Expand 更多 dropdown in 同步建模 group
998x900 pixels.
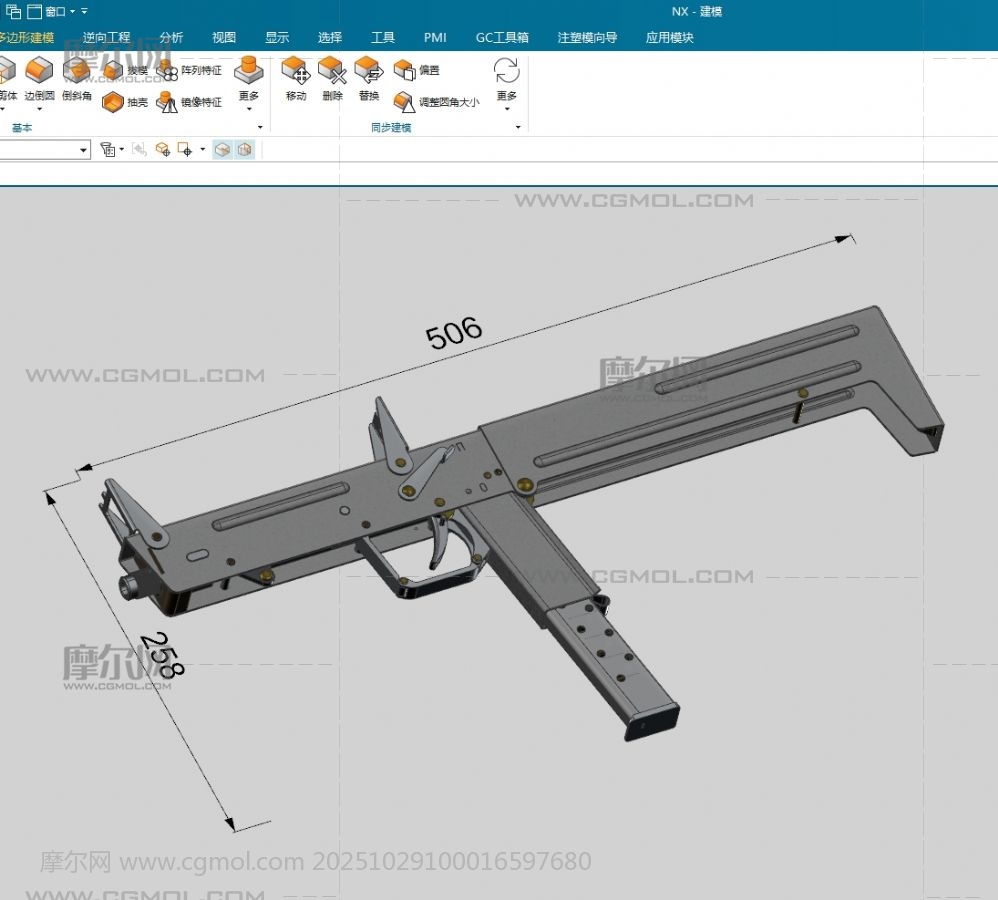(507, 83)
